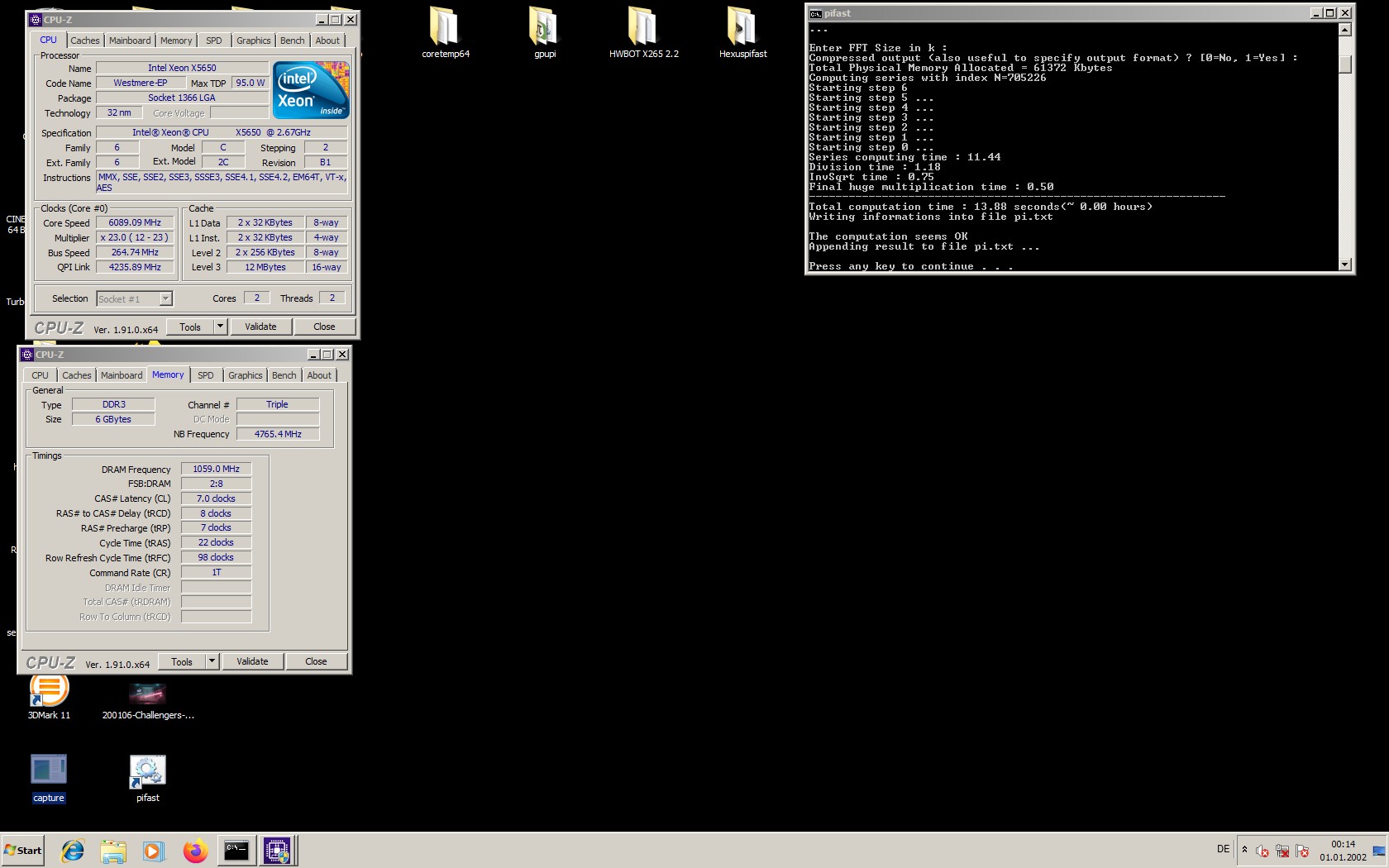
Task: Click Close button in lower CPU-Z window
Action: coord(316,661)
